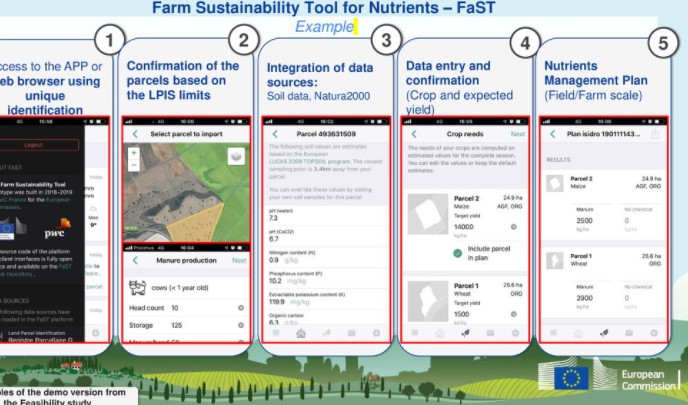Open Parcel 2 Maize thumbnail in results

point(555,183)
